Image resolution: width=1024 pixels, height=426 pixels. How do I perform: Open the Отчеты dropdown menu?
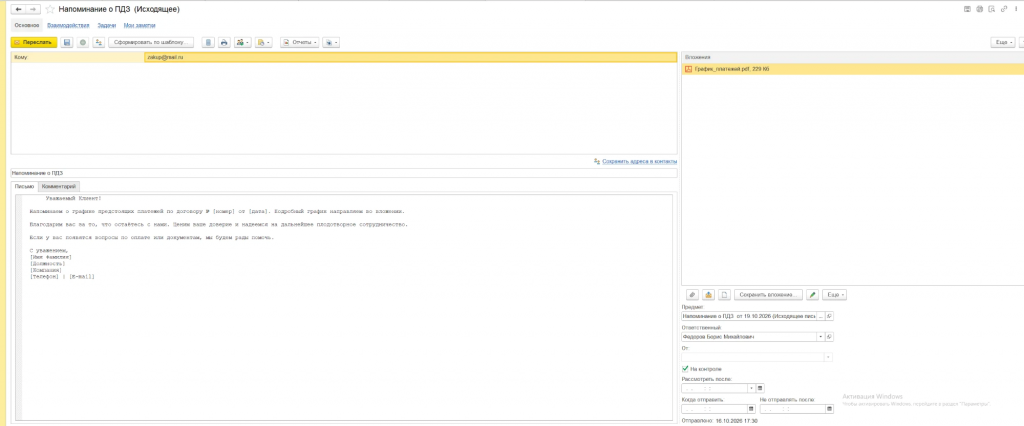(x=300, y=42)
